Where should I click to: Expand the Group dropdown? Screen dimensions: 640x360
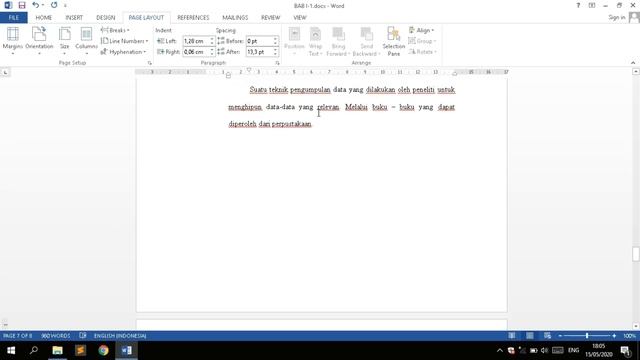[x=422, y=41]
